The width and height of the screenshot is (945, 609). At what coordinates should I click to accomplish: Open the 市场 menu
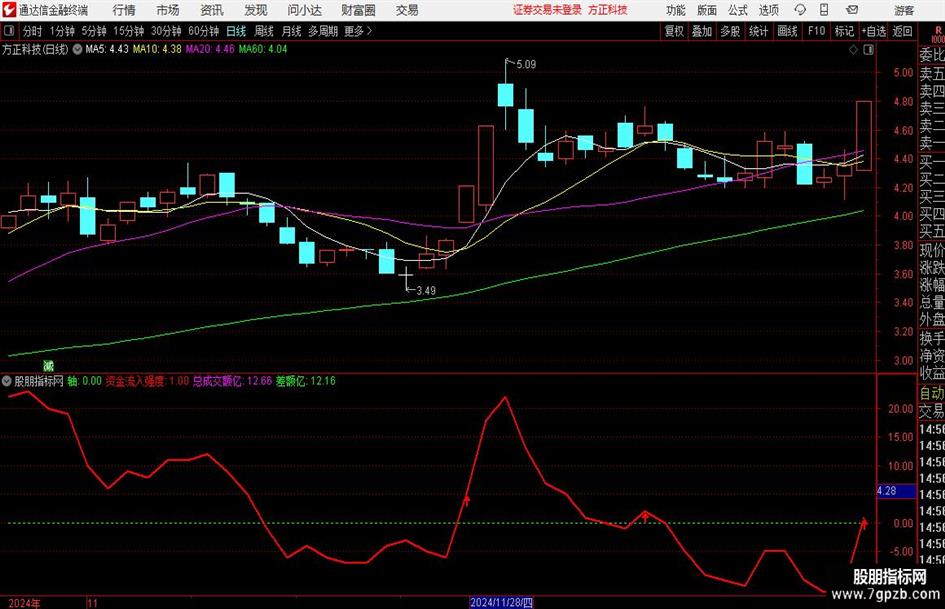168,10
